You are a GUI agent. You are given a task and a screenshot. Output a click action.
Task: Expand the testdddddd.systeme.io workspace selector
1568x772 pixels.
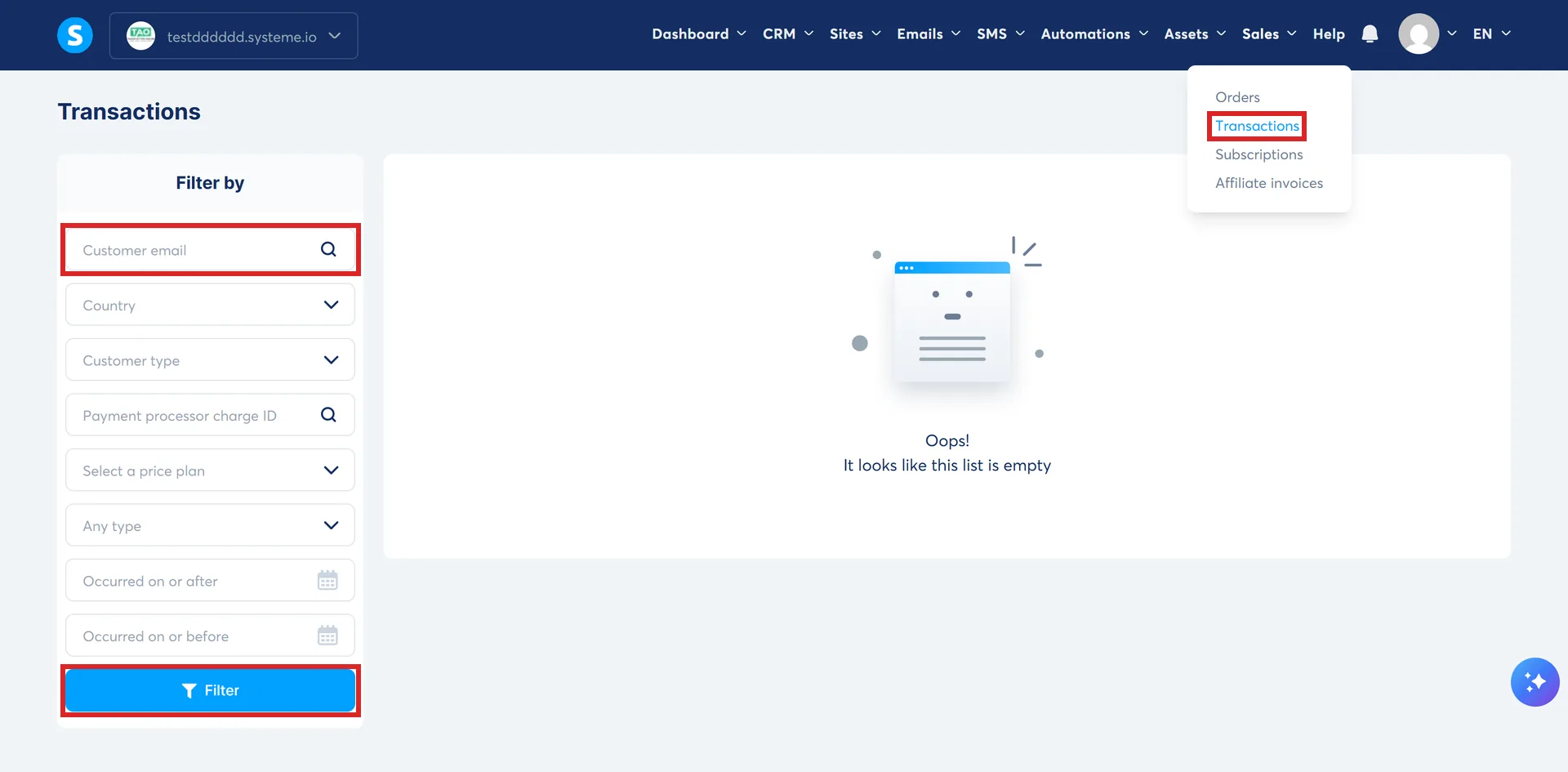point(234,35)
